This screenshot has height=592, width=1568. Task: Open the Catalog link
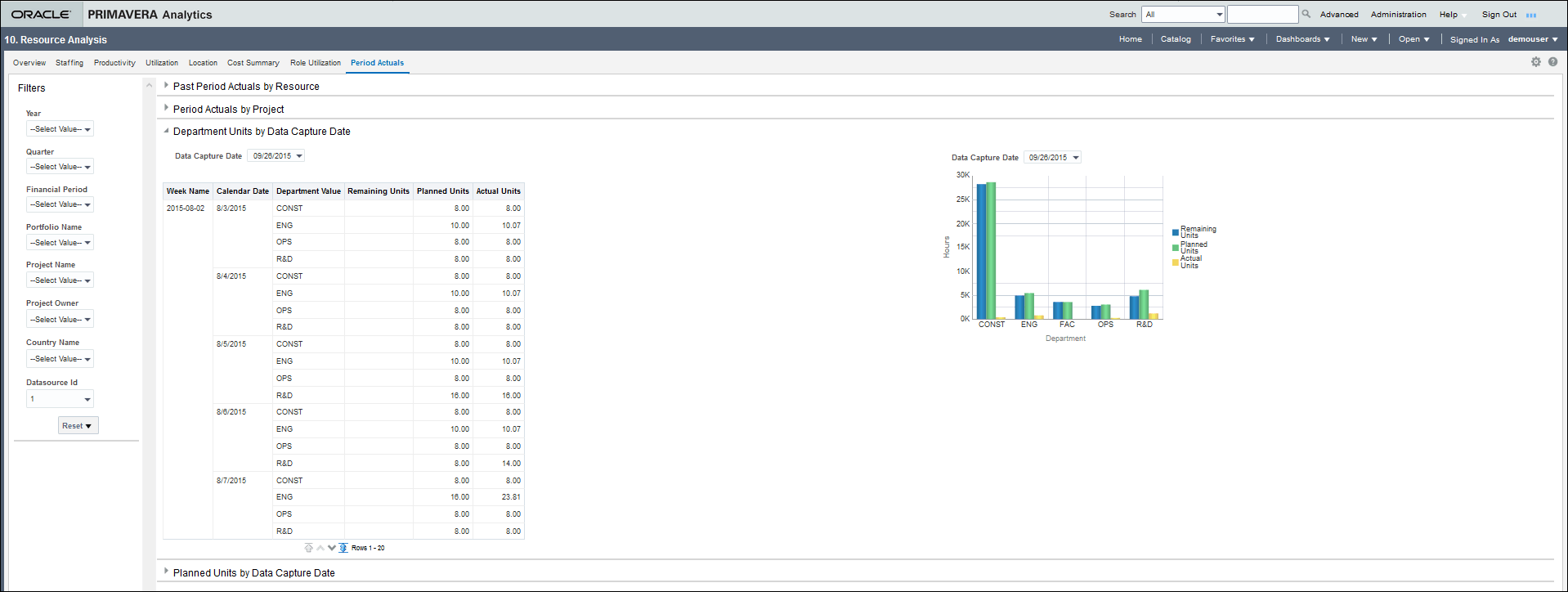1176,39
